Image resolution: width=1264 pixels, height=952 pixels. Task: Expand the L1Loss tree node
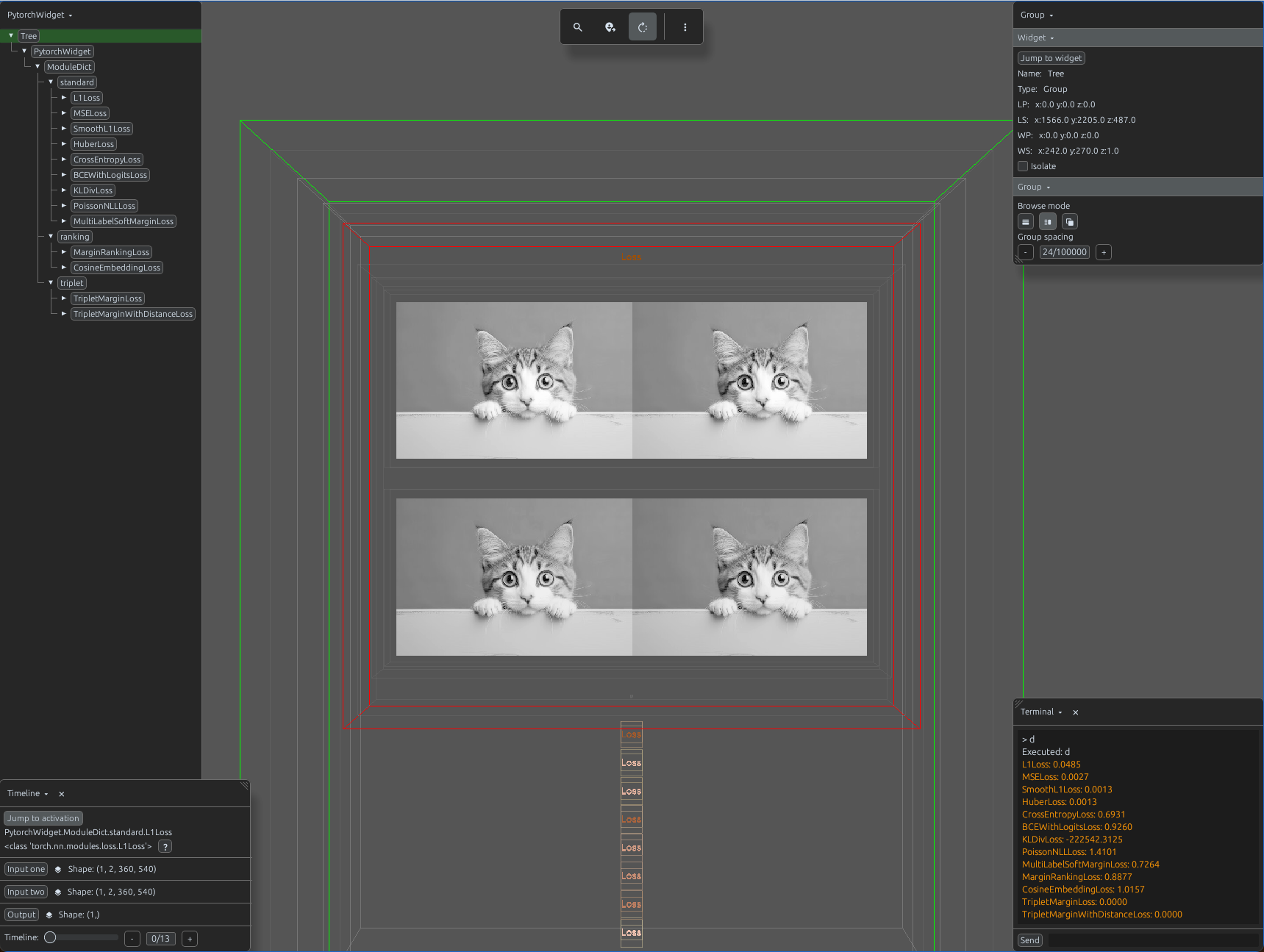64,97
